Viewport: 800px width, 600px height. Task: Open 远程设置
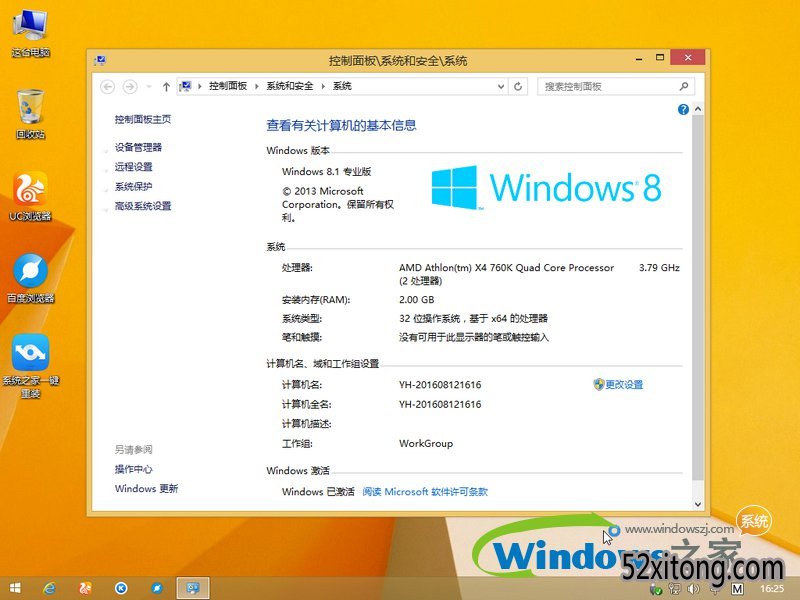point(134,167)
